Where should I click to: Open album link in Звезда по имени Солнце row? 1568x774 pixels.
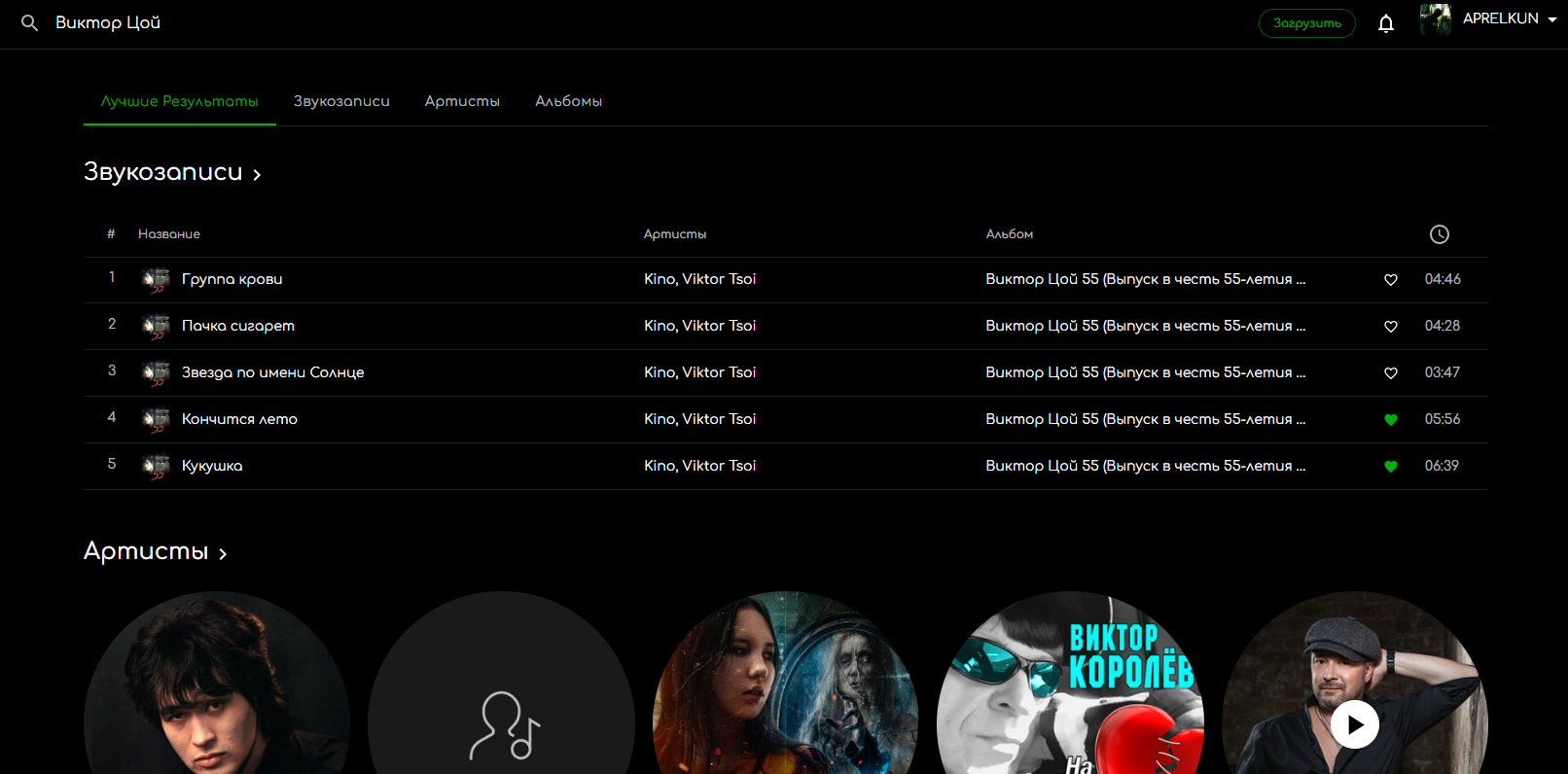click(x=1146, y=372)
